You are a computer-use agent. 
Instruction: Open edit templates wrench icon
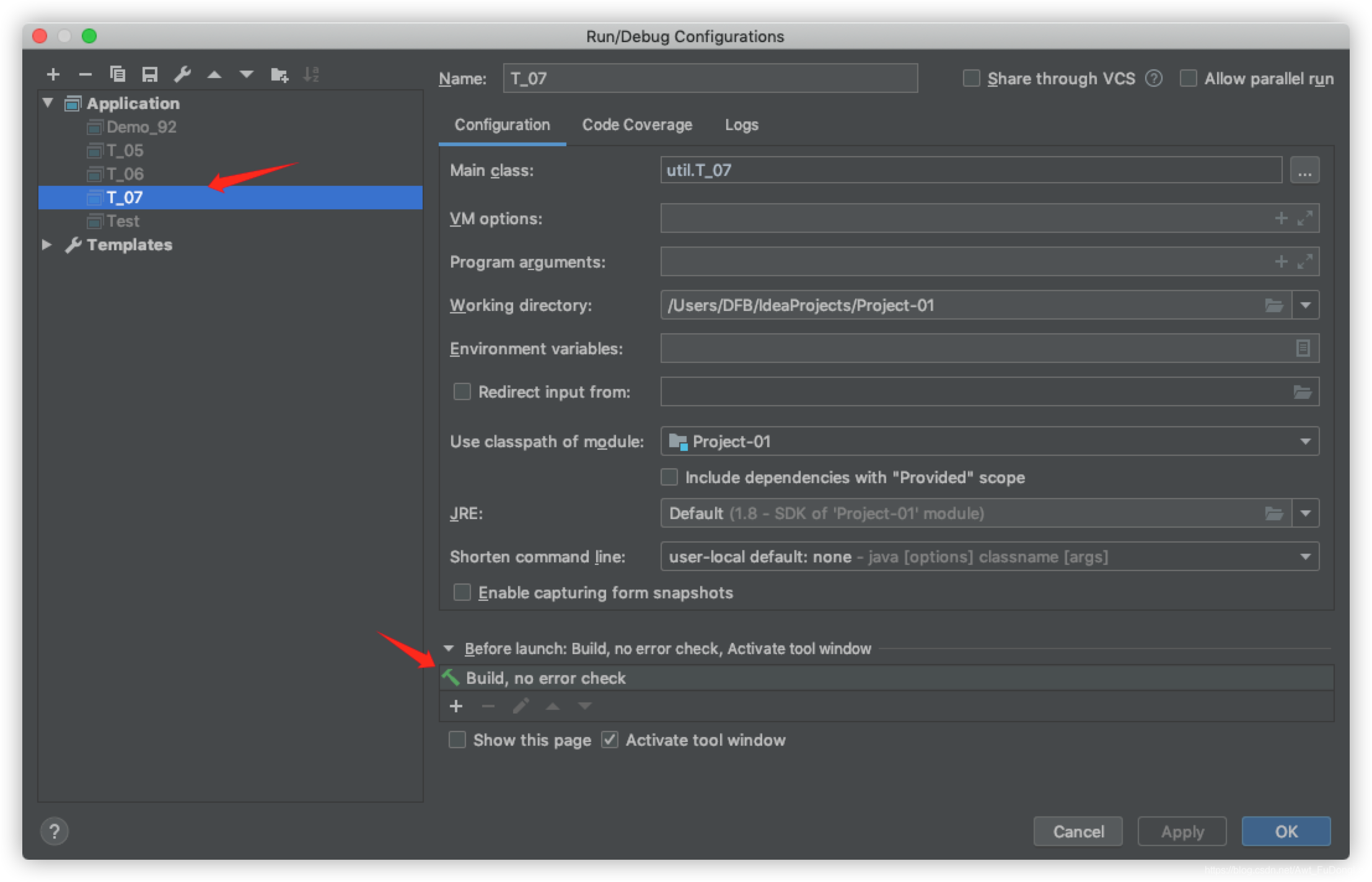point(182,75)
